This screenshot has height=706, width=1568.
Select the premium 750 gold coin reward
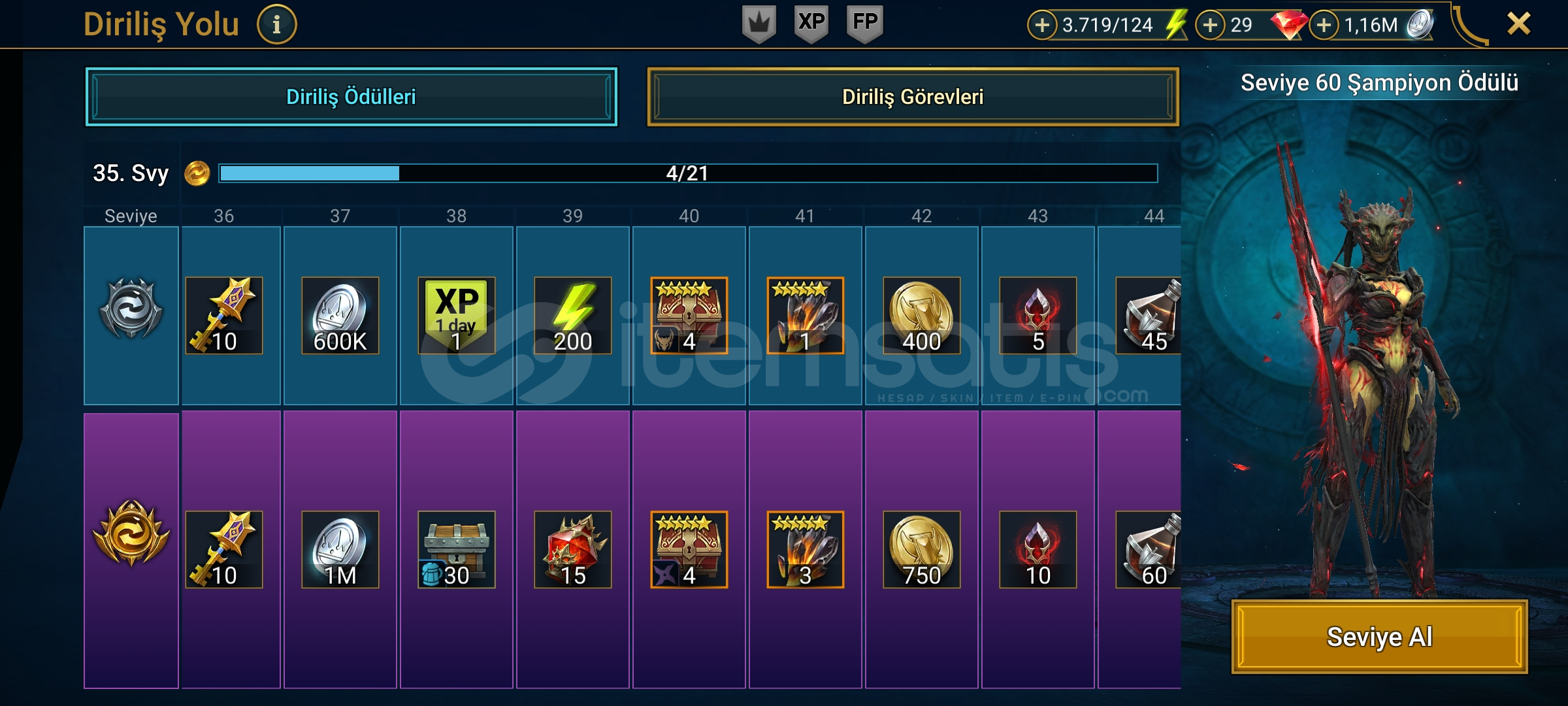922,550
